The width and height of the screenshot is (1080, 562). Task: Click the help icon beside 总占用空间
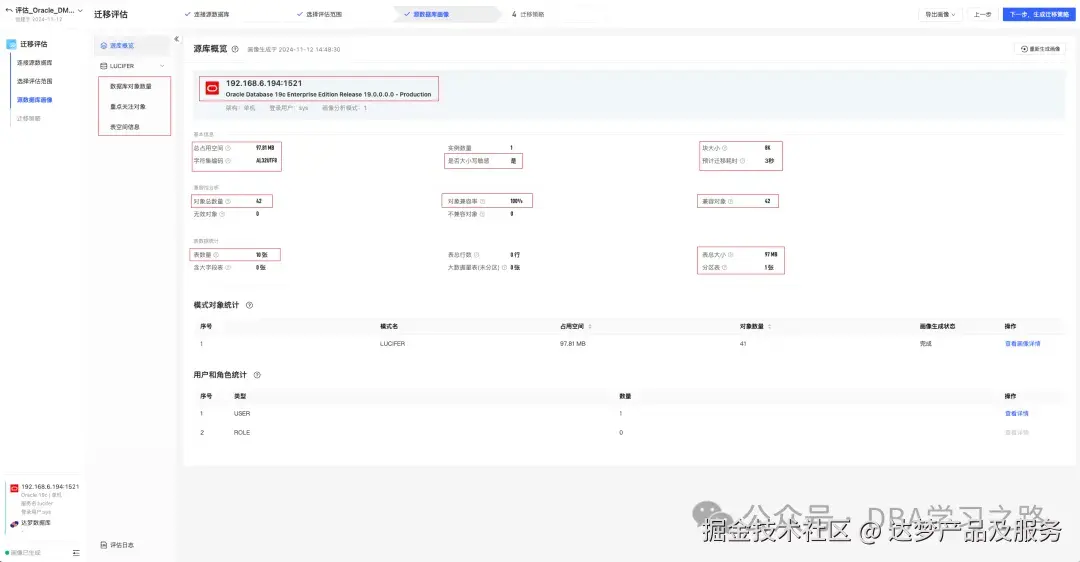coord(228,148)
